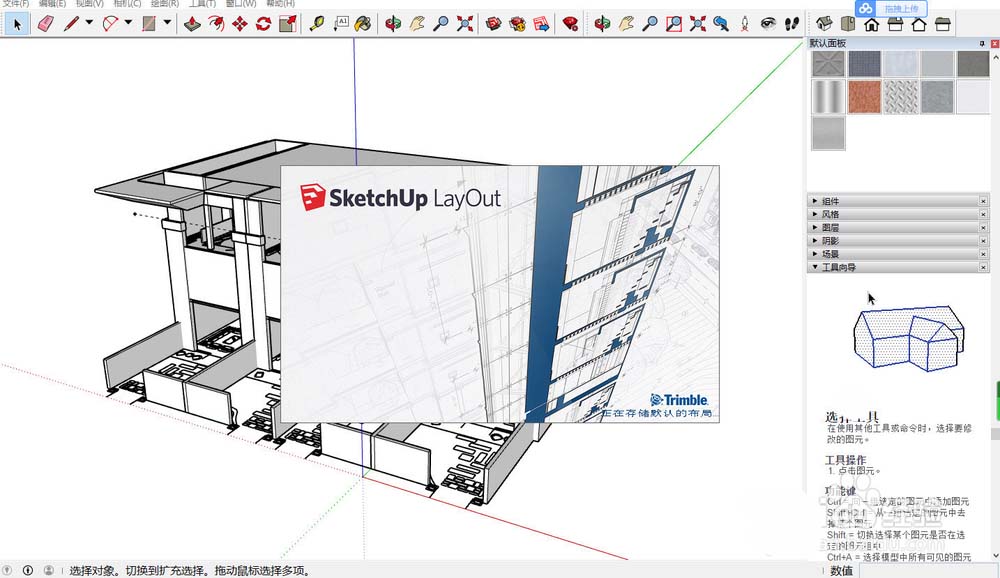
Task: Open the 编辑(E) menu
Action: coord(52,3)
